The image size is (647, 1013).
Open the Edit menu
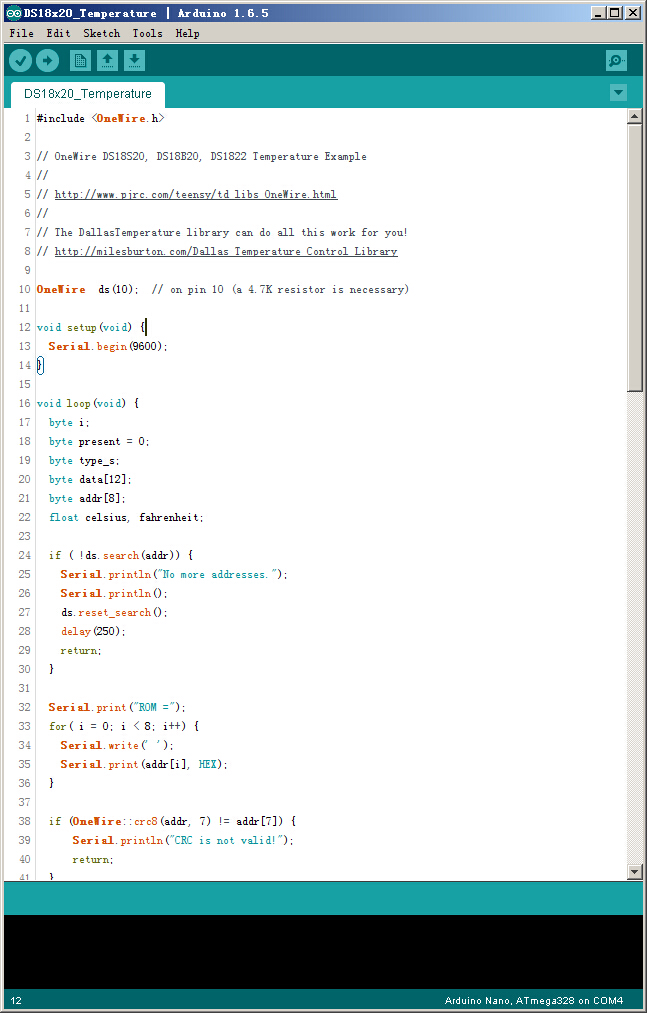click(x=58, y=33)
